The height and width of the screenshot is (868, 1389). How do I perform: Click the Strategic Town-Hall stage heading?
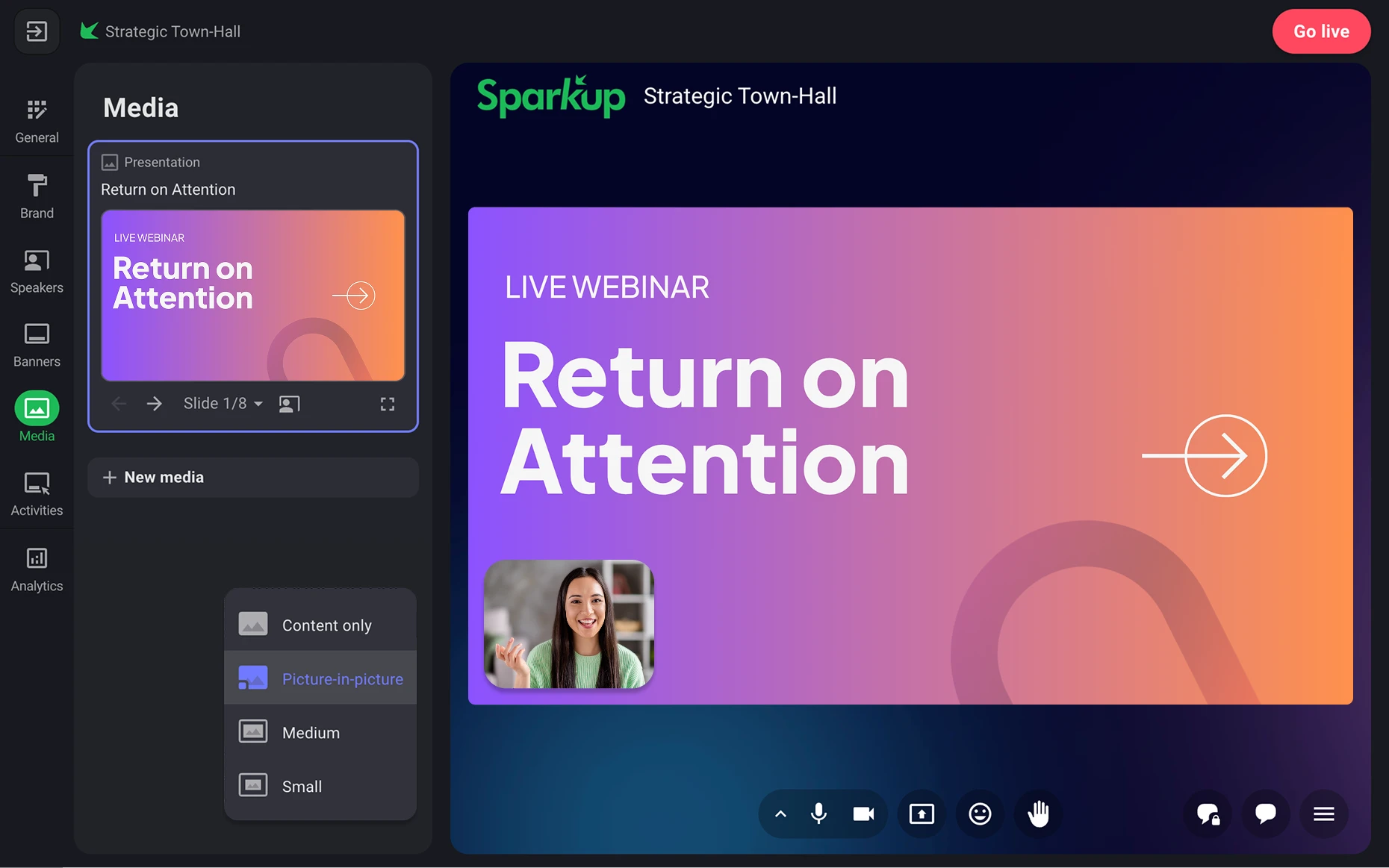pos(740,96)
